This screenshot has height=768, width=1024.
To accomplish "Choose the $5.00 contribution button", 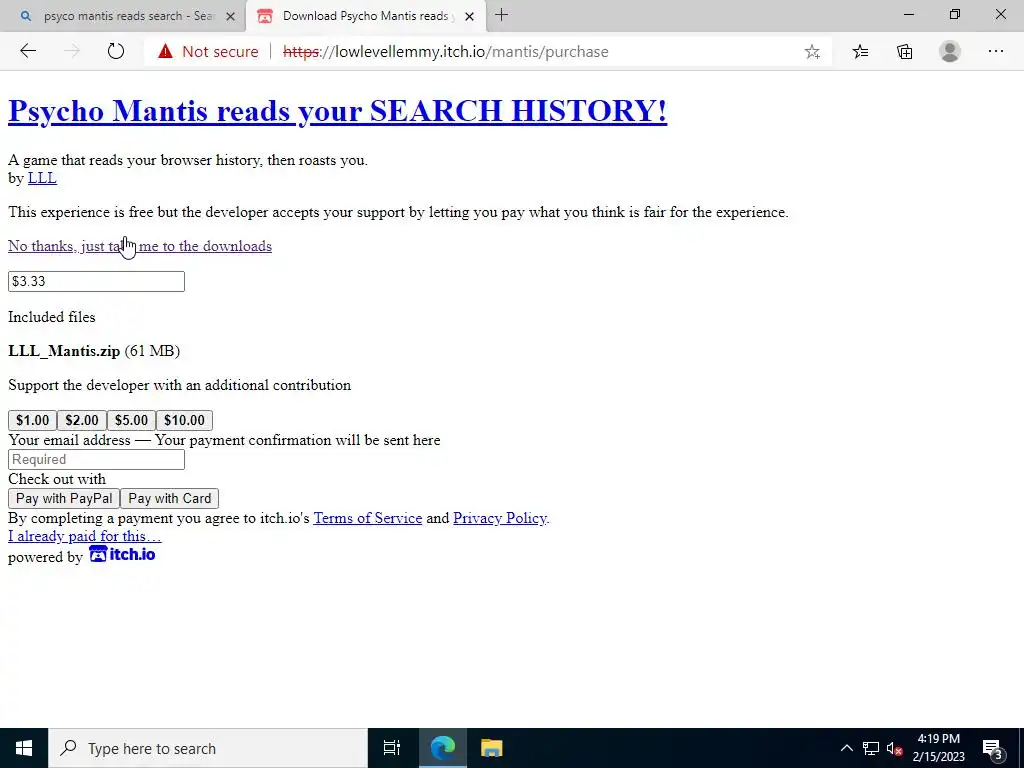I will (131, 420).
